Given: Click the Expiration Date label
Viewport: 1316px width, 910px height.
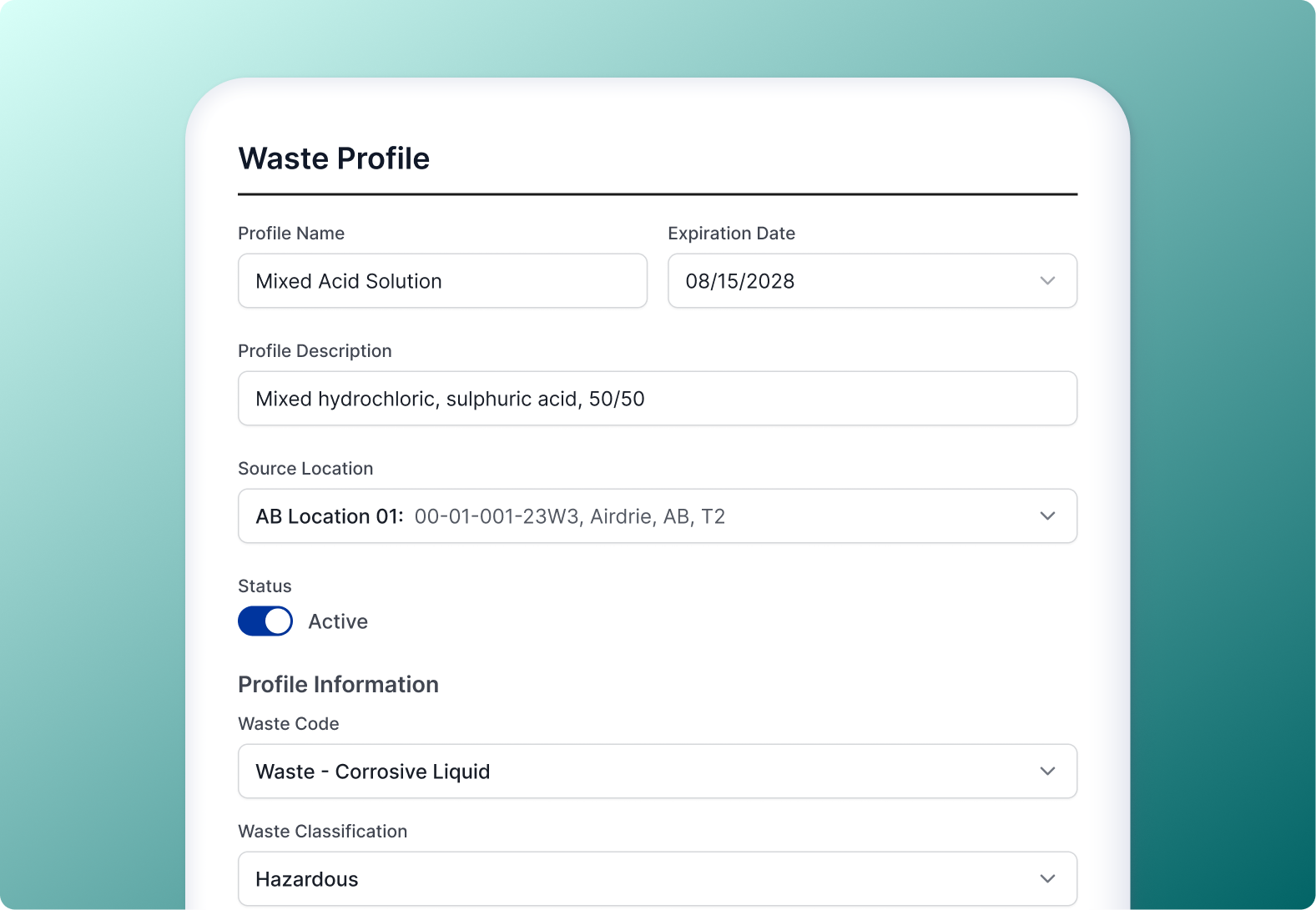Looking at the screenshot, I should [x=732, y=234].
